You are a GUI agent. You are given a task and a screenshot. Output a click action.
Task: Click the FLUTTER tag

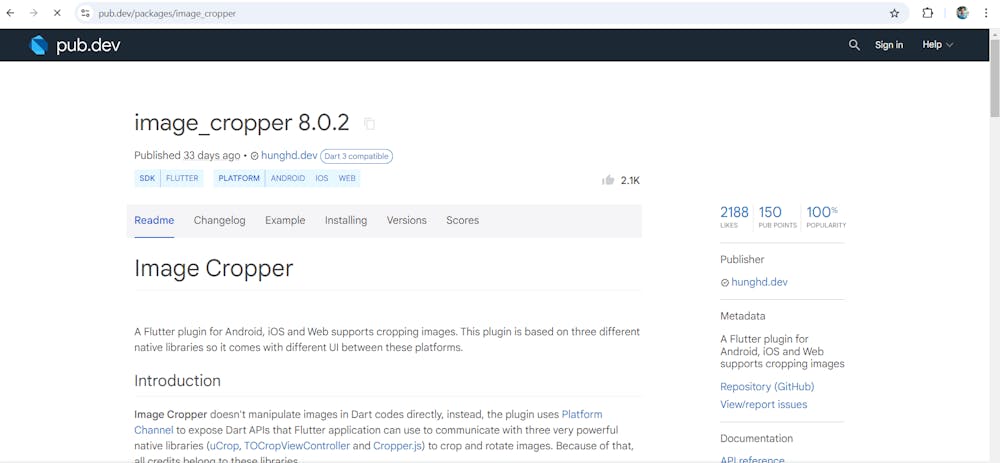(182, 179)
